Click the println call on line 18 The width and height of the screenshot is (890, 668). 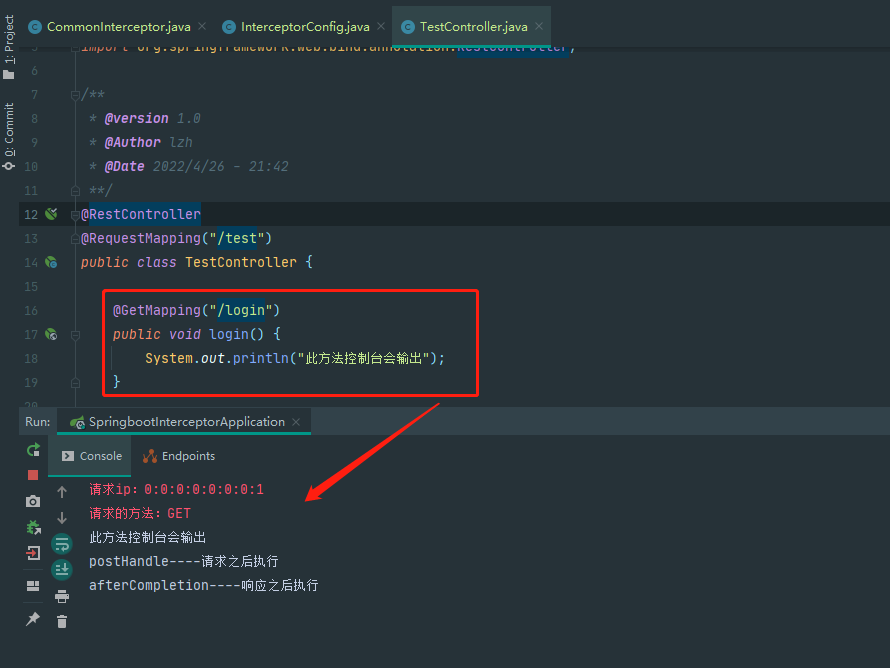click(x=261, y=358)
